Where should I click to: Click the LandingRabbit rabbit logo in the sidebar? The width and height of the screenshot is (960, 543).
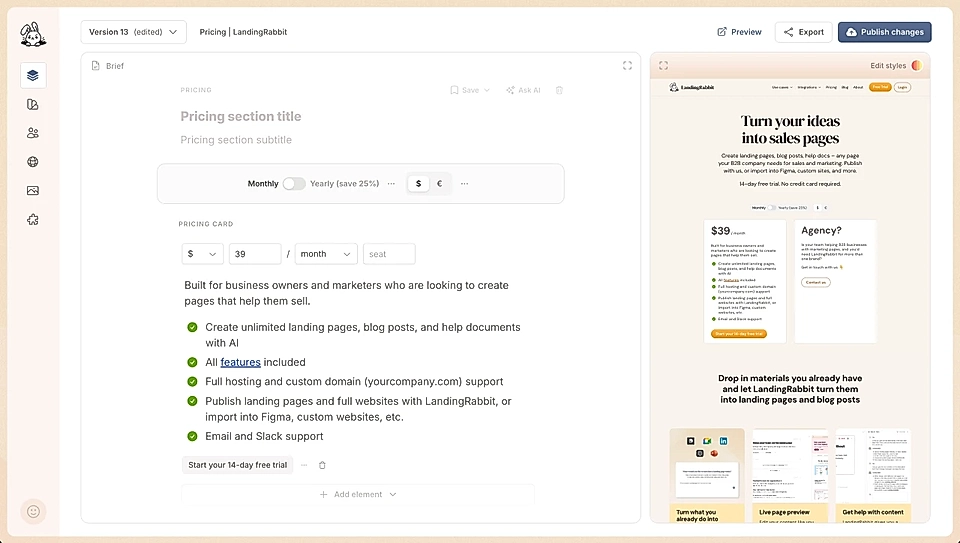click(33, 35)
